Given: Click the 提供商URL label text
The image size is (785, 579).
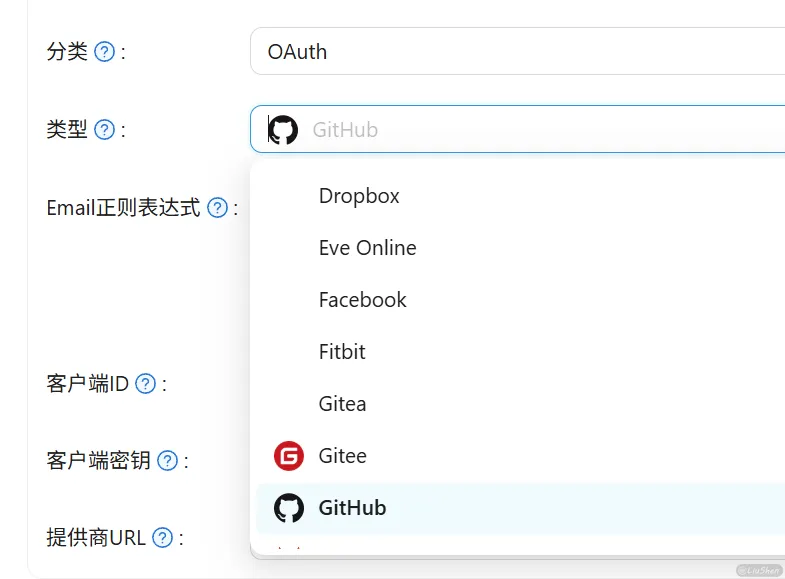Looking at the screenshot, I should tap(96, 538).
